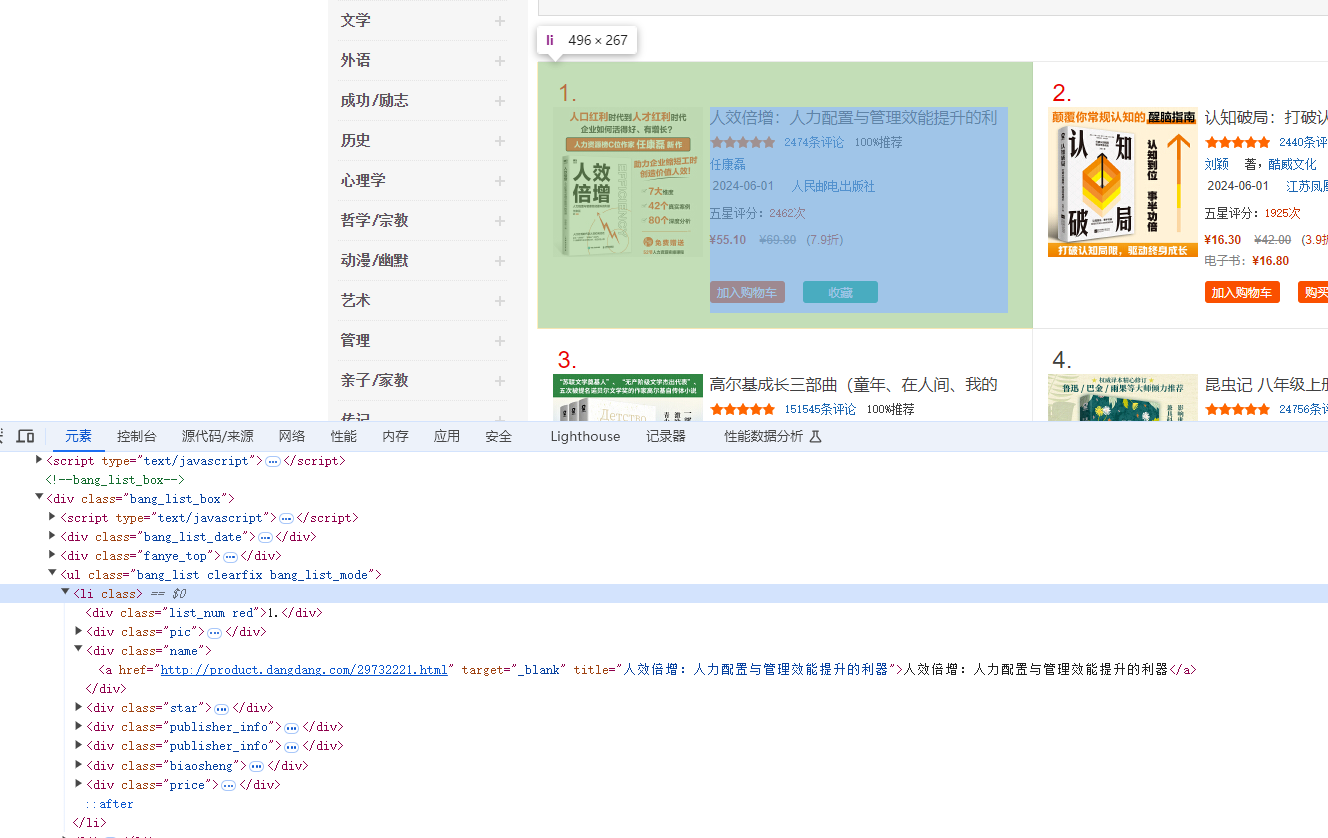
Task: Expand the 历史 category plus sign
Action: tap(500, 140)
